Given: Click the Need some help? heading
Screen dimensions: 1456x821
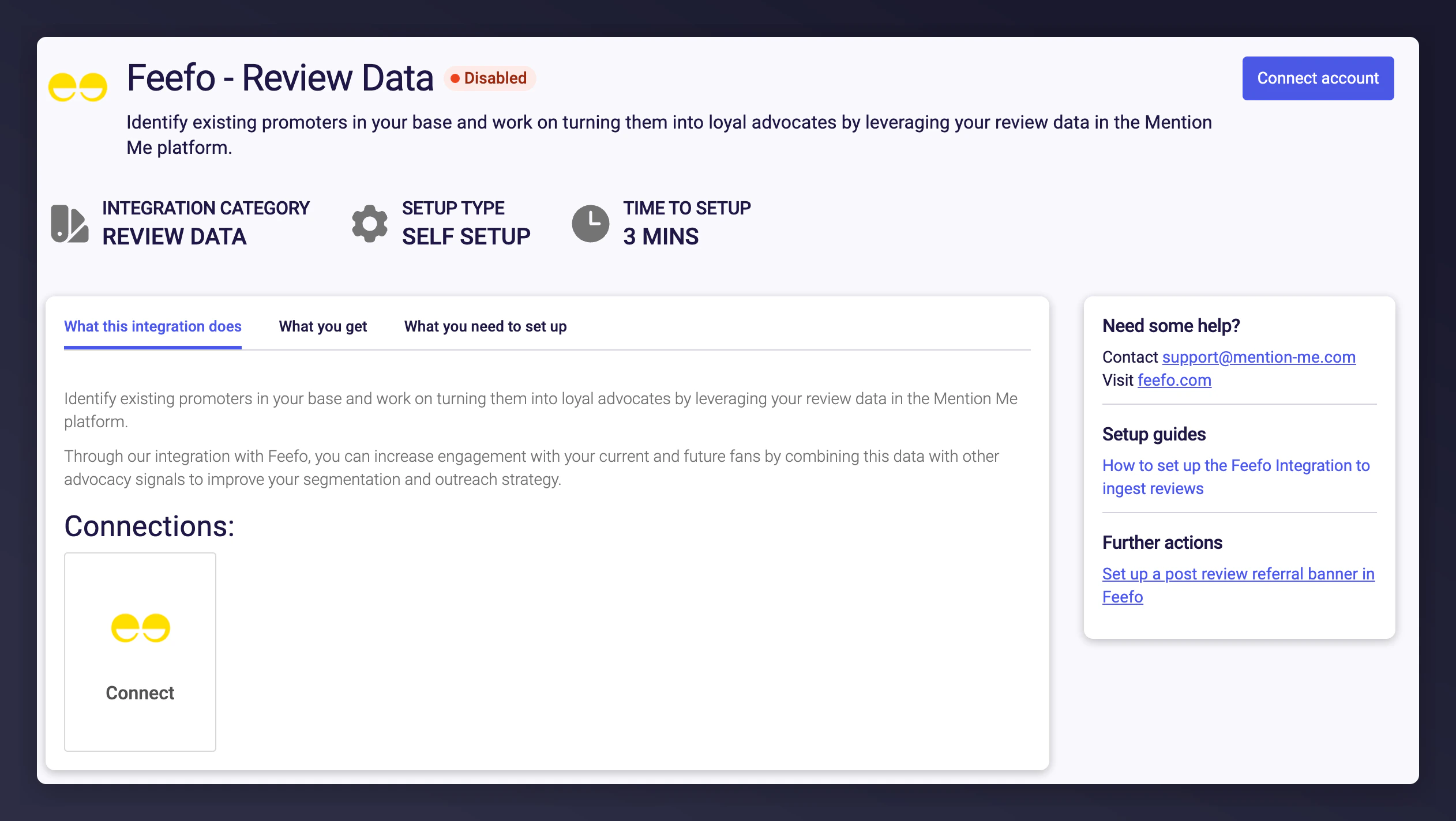Looking at the screenshot, I should pos(1171,326).
